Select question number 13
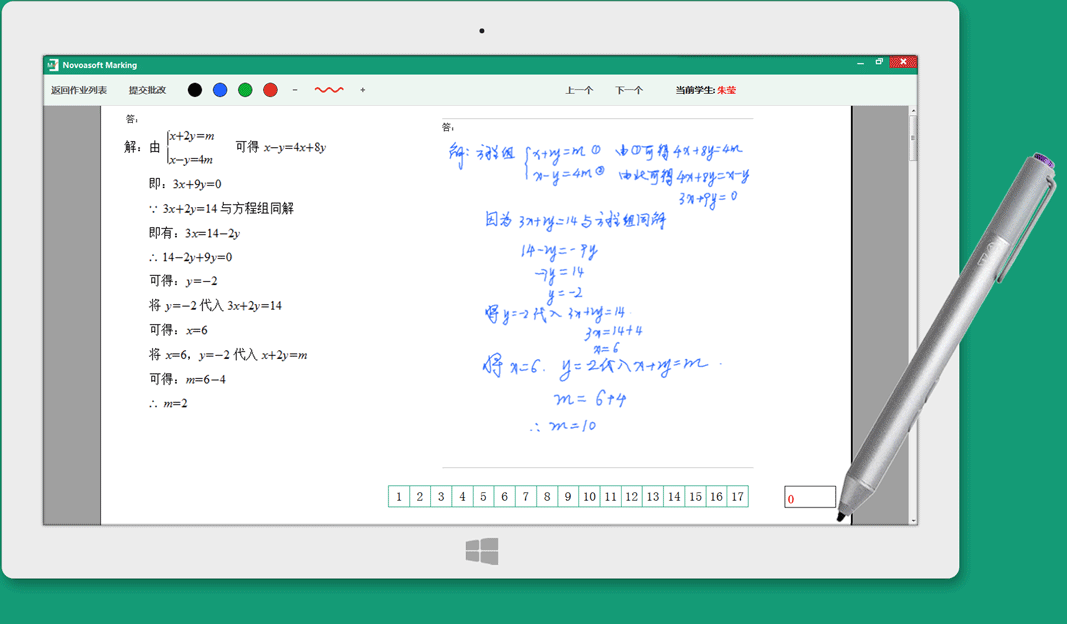Viewport: 1067px width, 624px height. point(653,497)
